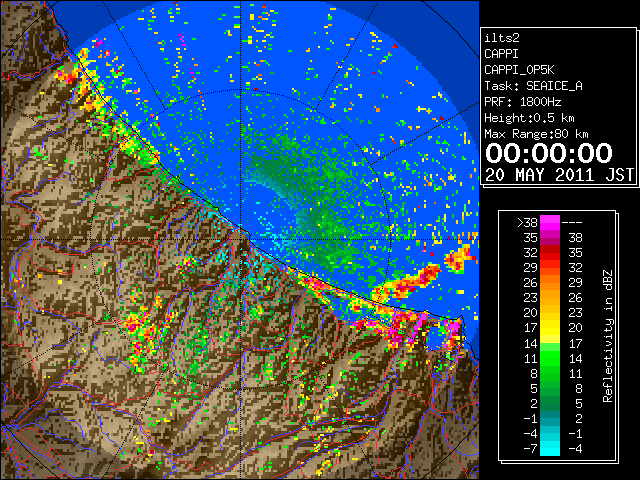The width and height of the screenshot is (640, 480).
Task: Click the radar center at range ring crosshair
Action: click(x=240, y=239)
